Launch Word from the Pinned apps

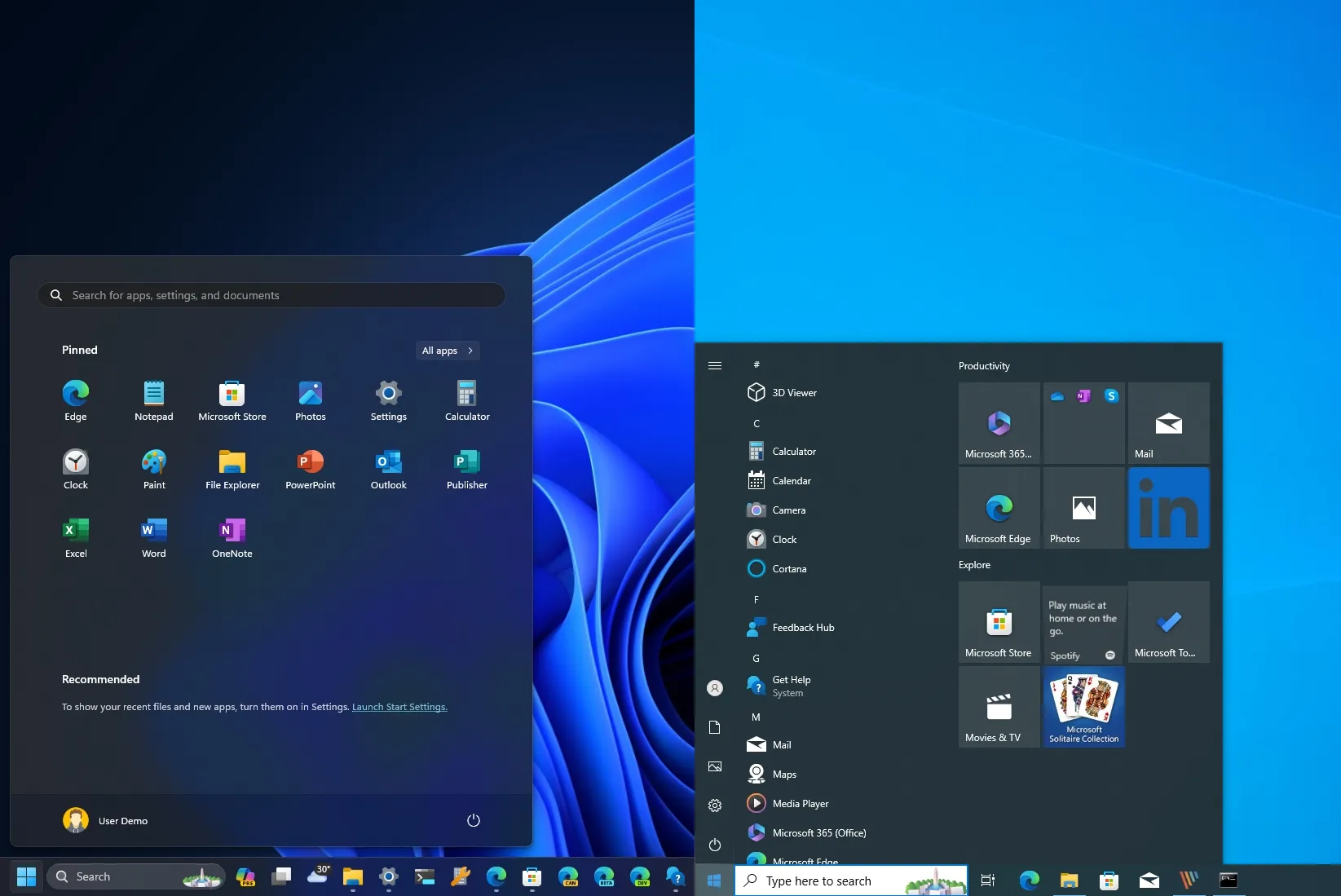[x=154, y=537]
